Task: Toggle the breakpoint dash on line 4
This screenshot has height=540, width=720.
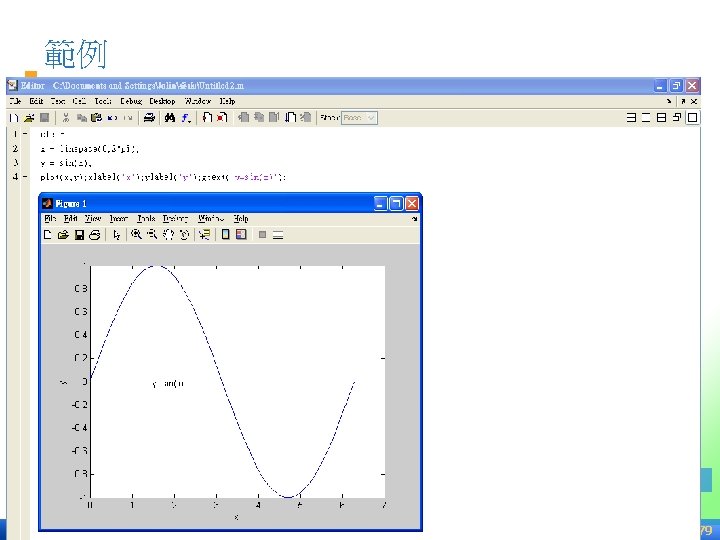Action: click(x=25, y=177)
